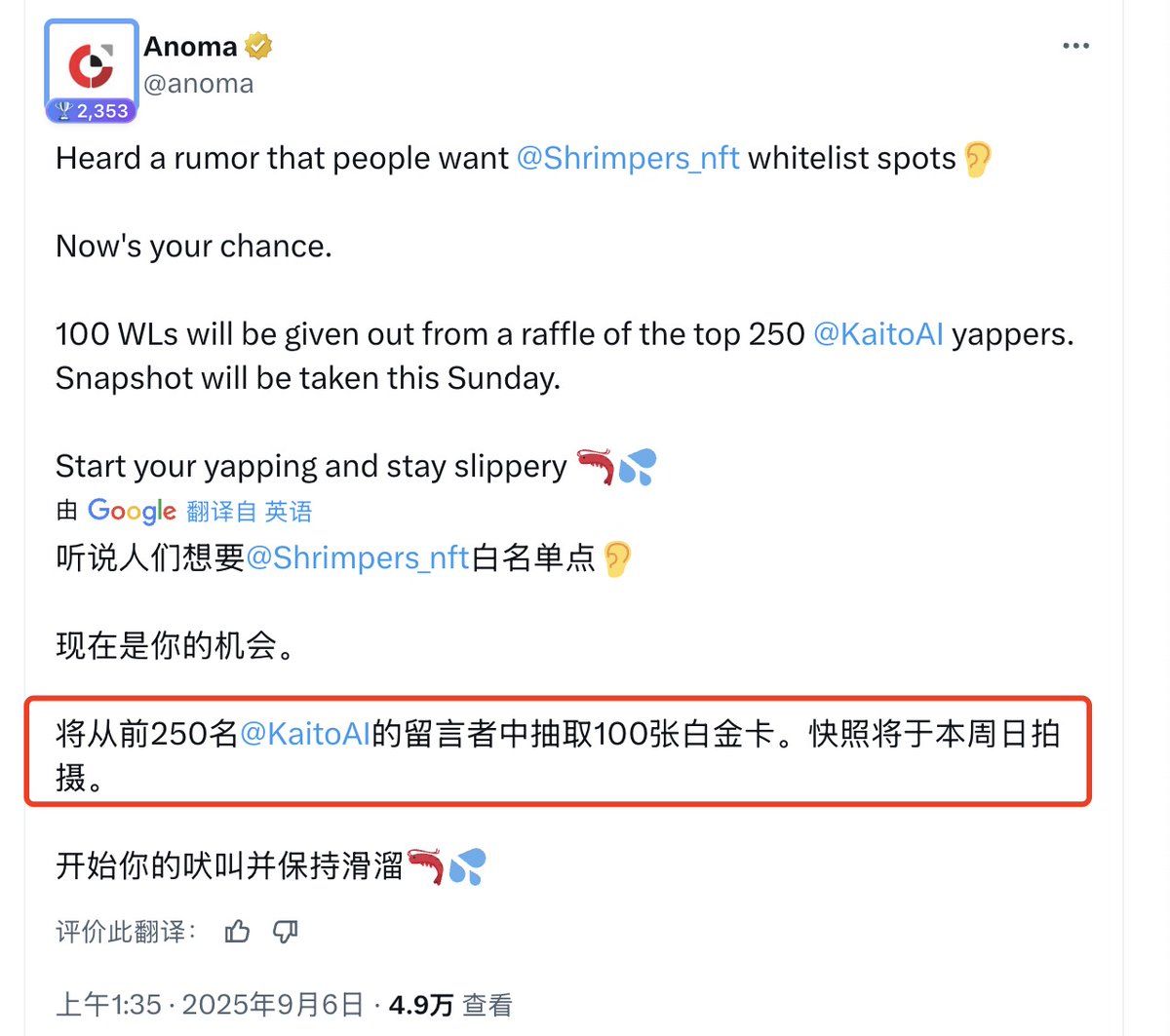This screenshot has height=1036, width=1170.
Task: Click the gold verified badge next to Anoma
Action: pos(258,46)
